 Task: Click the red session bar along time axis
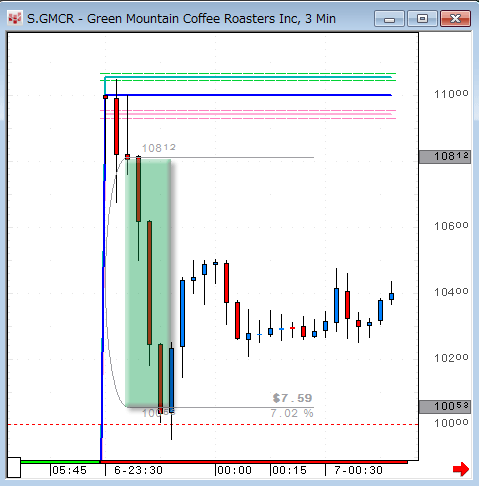click(254, 462)
